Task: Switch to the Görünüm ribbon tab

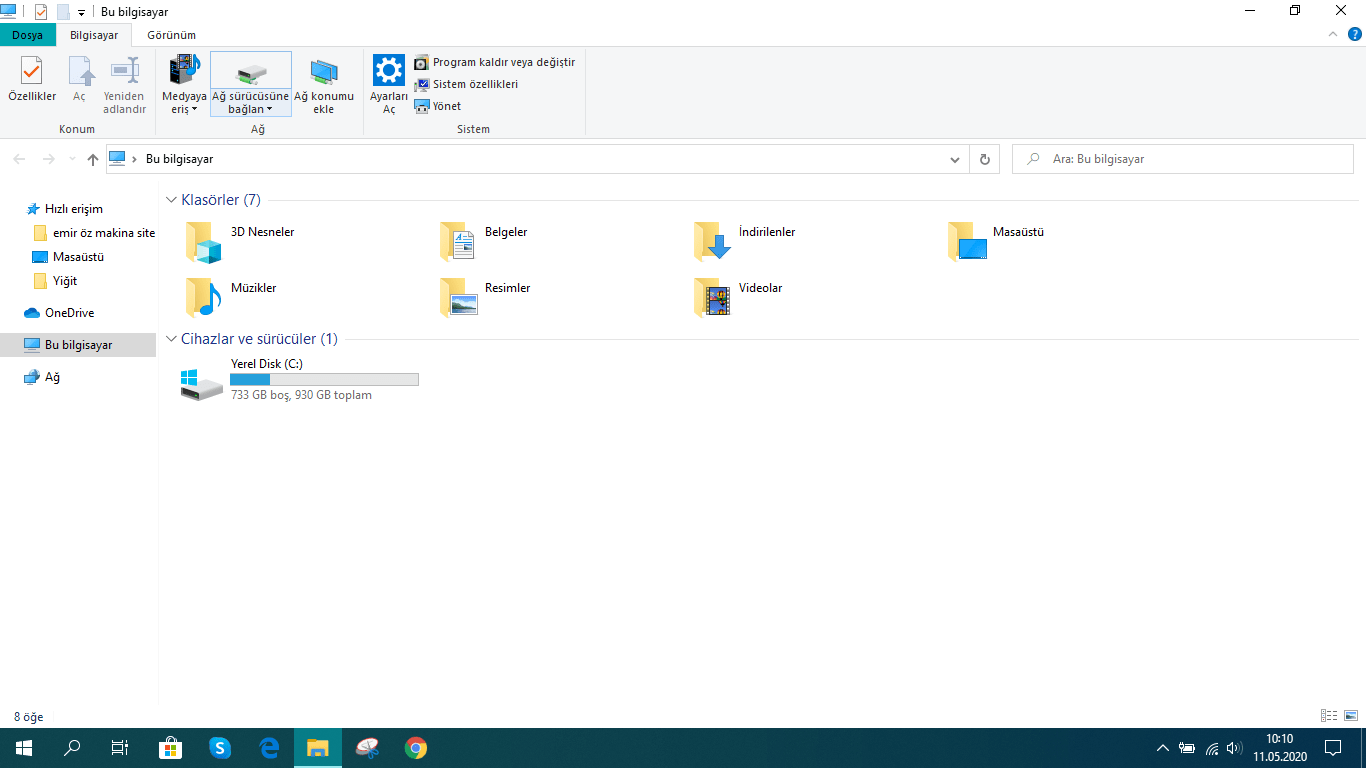Action: pyautogui.click(x=171, y=35)
